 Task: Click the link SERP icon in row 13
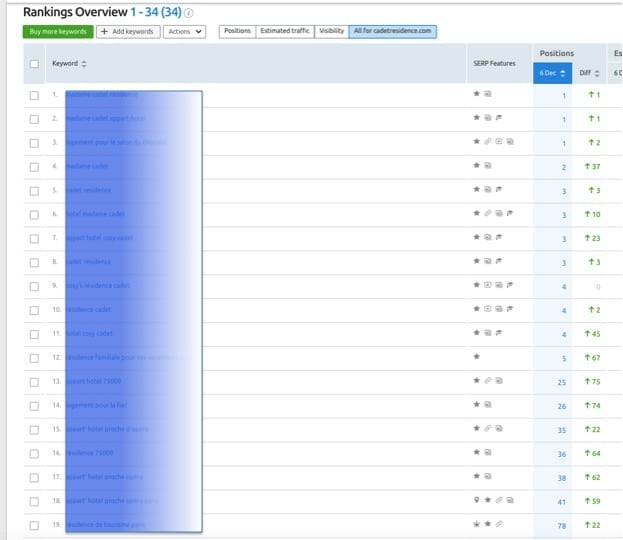487,381
